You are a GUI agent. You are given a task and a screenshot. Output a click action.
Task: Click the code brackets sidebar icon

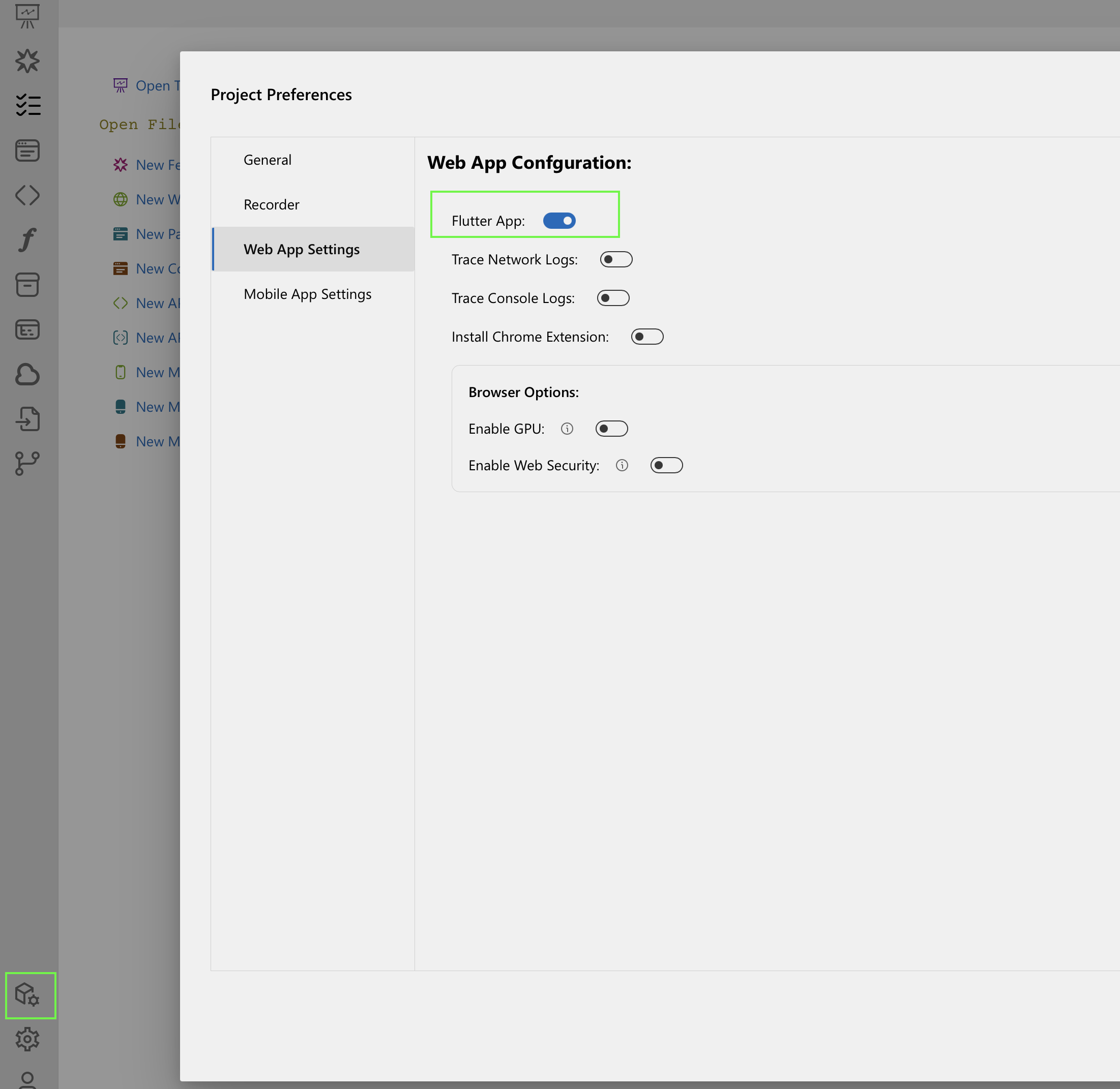coord(27,195)
